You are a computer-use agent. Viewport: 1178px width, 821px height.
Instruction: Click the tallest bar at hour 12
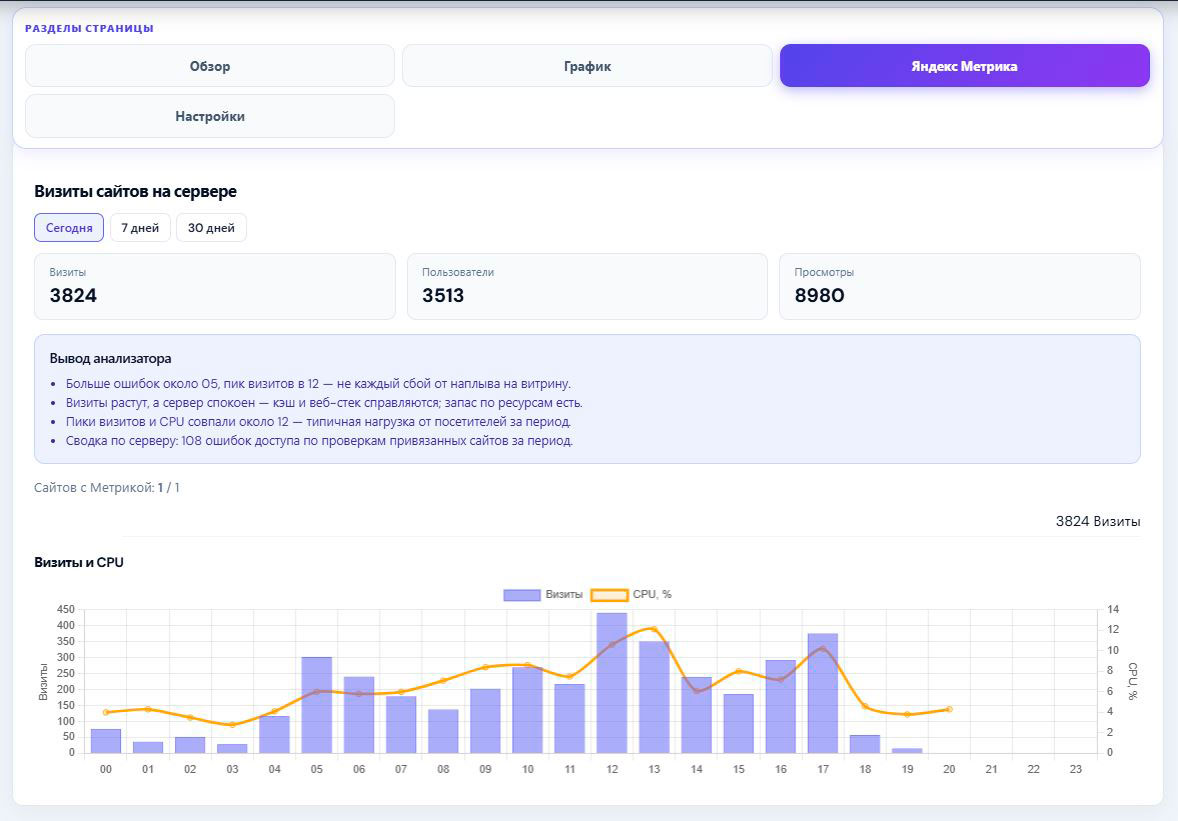(x=612, y=683)
